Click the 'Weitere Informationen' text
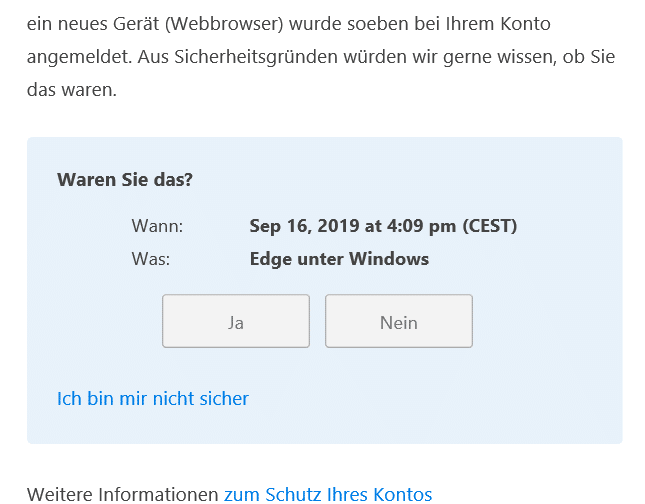645x504 pixels. 122,494
